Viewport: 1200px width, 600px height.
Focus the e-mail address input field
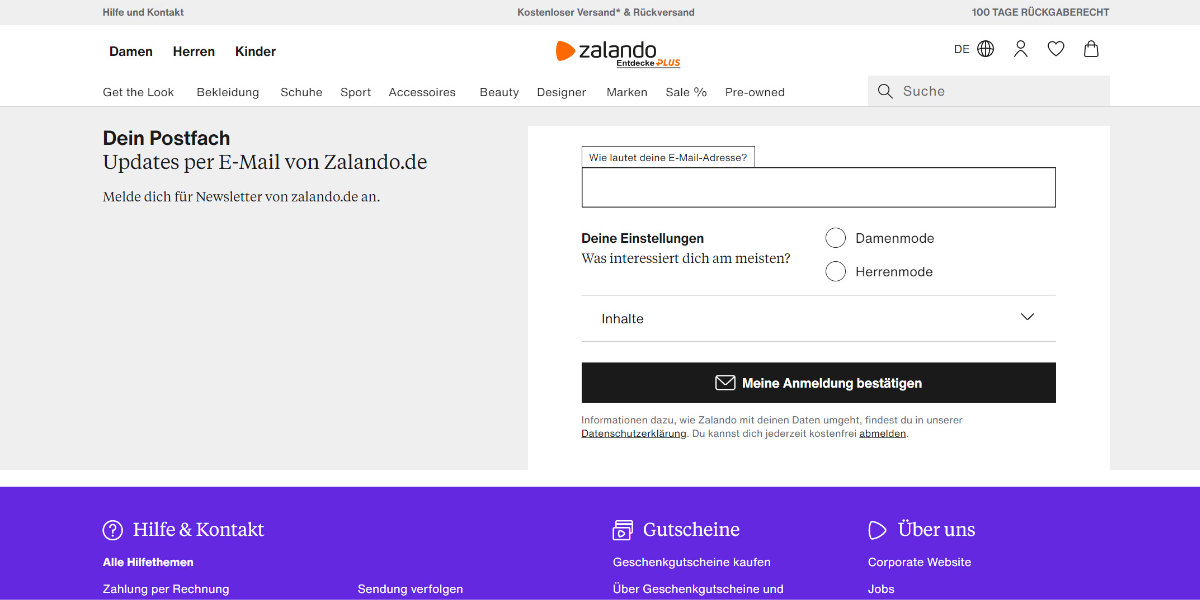(x=818, y=188)
